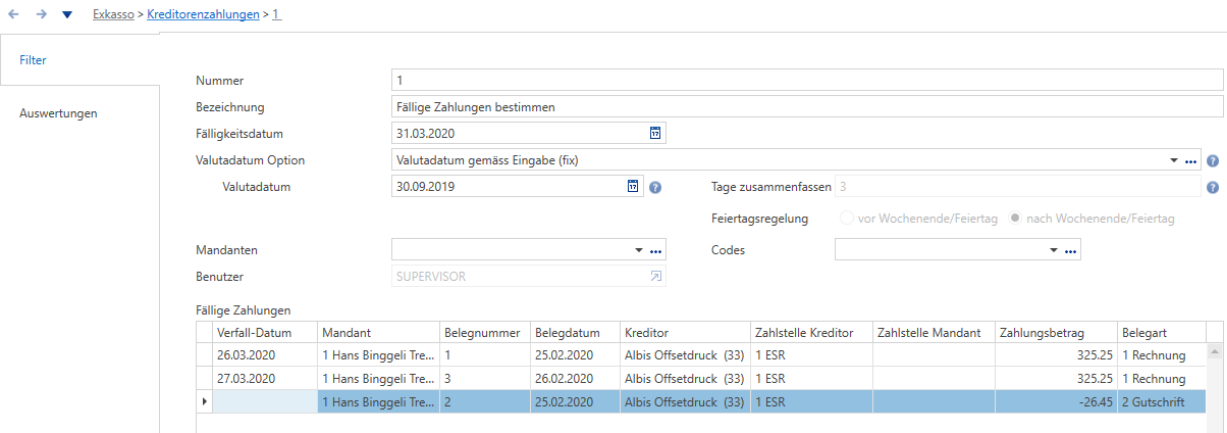The width and height of the screenshot is (1227, 433).
Task: Open calendar picker for Fälligkeitsdatum
Action: pos(656,133)
